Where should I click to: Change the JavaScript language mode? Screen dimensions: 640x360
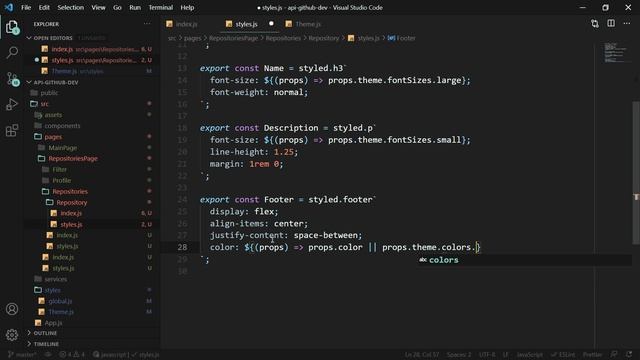pos(530,354)
